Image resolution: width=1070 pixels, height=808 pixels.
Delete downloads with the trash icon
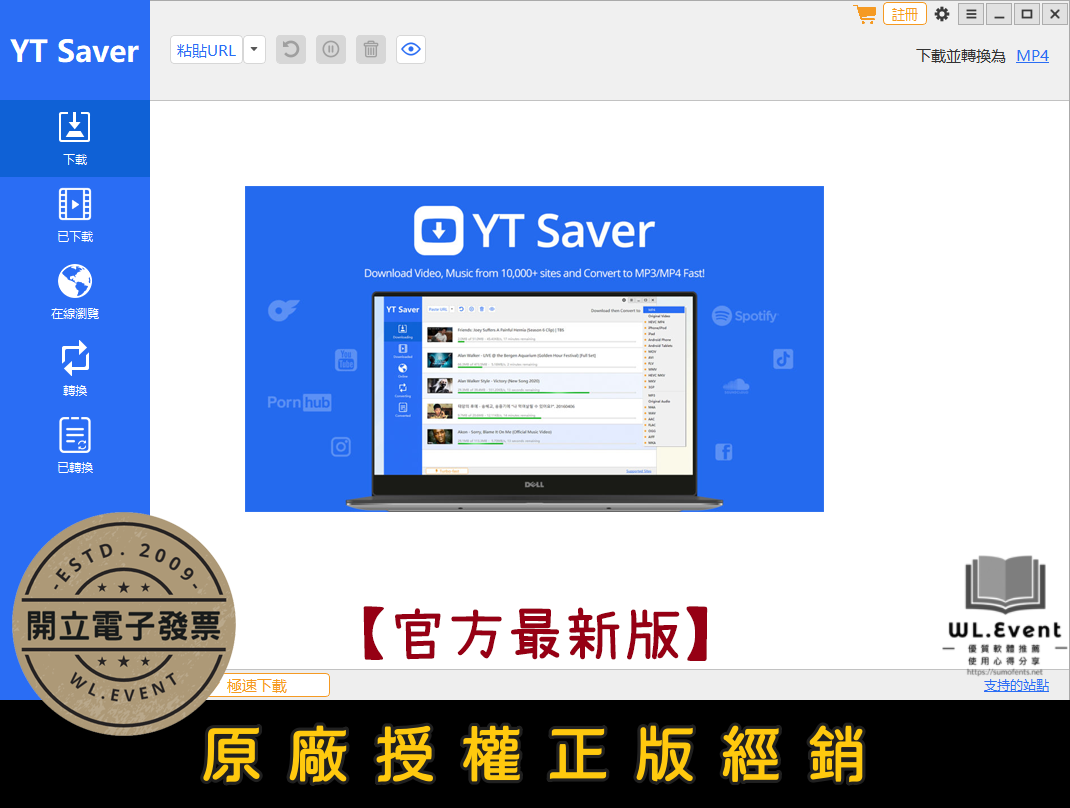(x=371, y=50)
